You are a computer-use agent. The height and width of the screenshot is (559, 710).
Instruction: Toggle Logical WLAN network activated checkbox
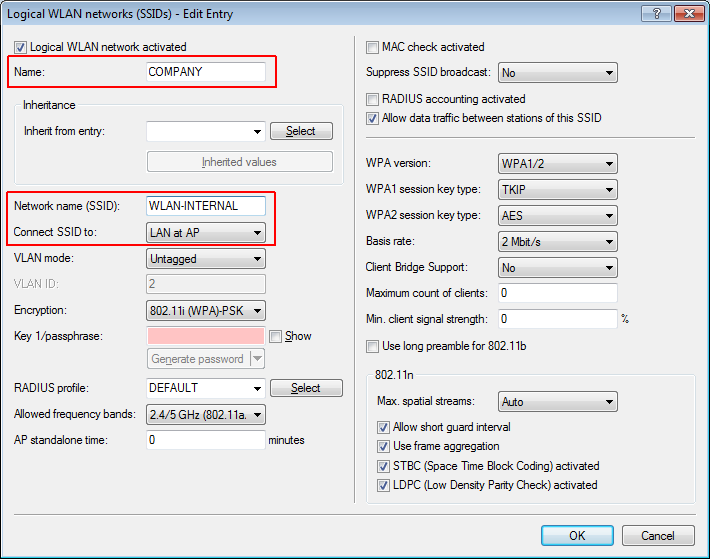click(x=21, y=47)
